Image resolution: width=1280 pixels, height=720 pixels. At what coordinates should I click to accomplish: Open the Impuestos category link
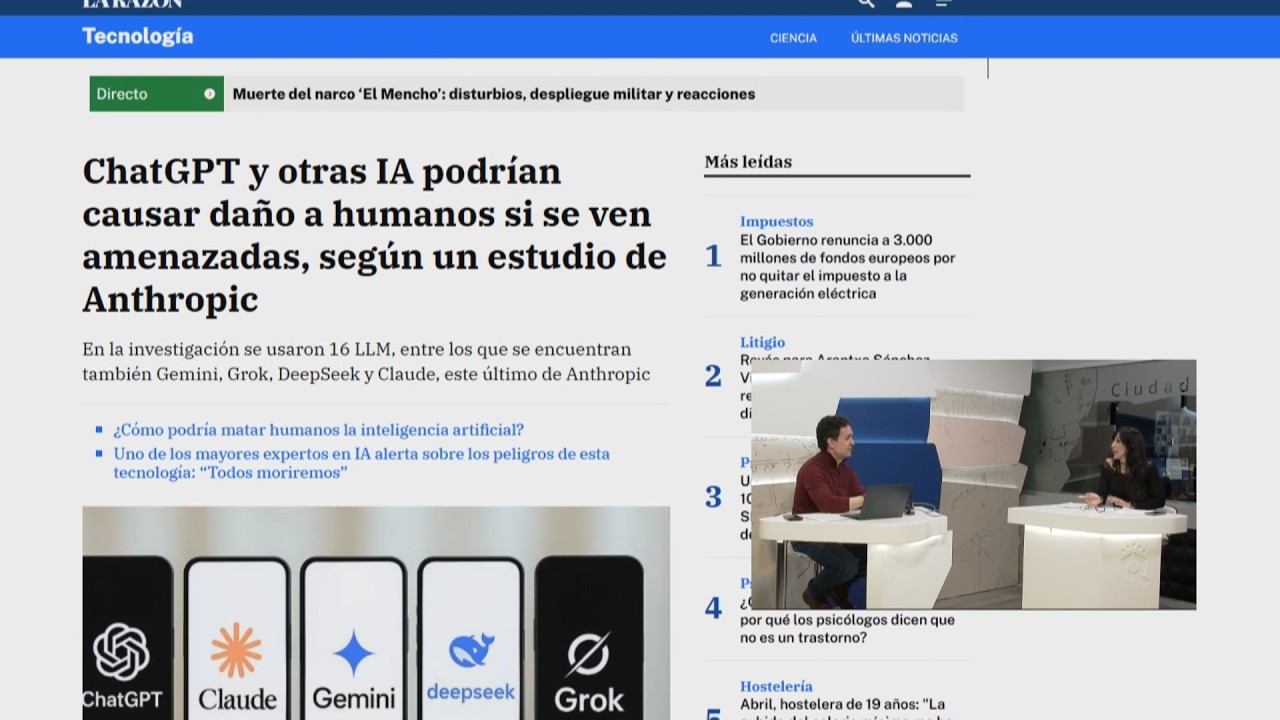pyautogui.click(x=776, y=221)
